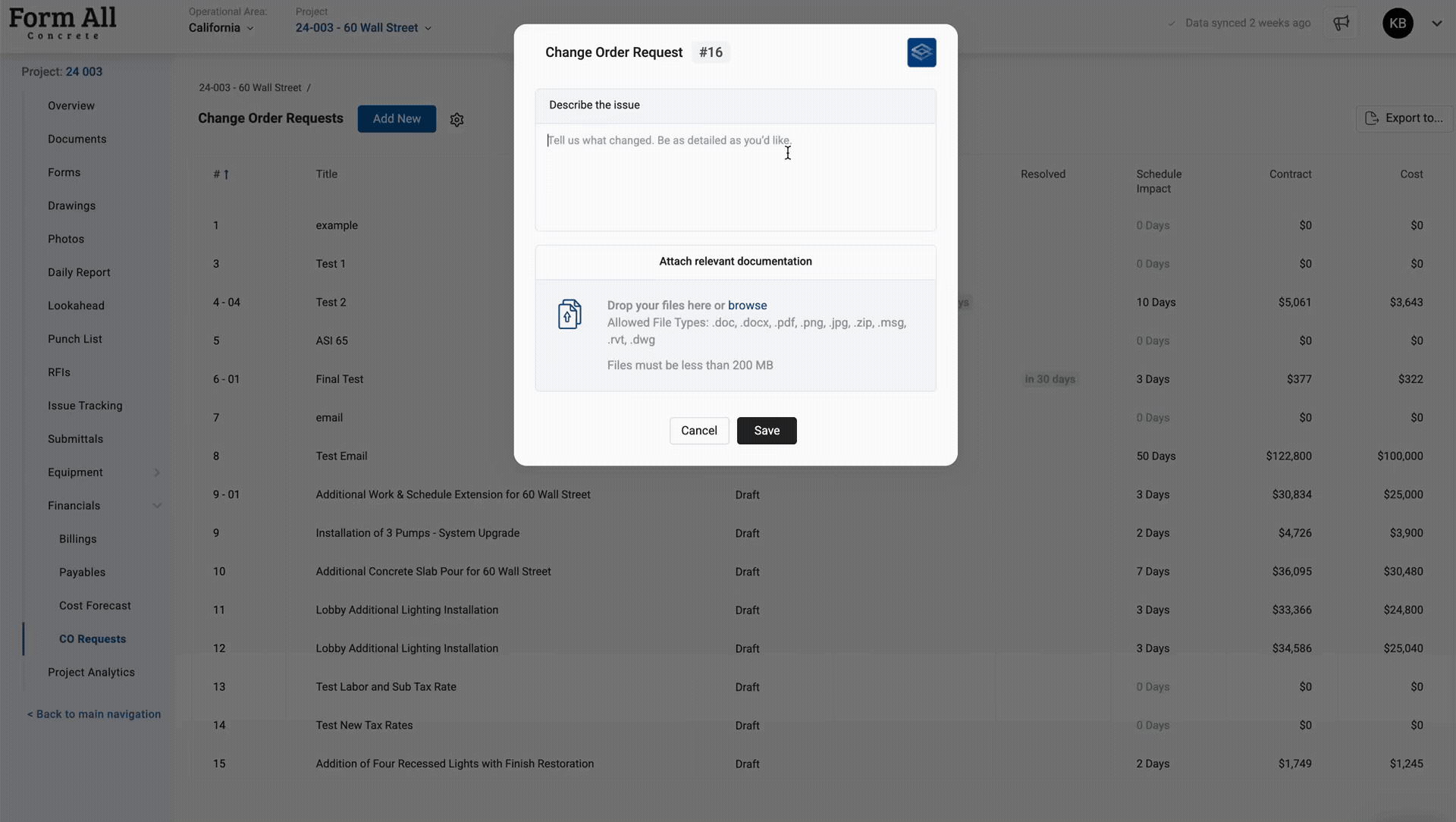Open the KB user avatar
Screen dimensions: 1456x822
coord(1398,23)
